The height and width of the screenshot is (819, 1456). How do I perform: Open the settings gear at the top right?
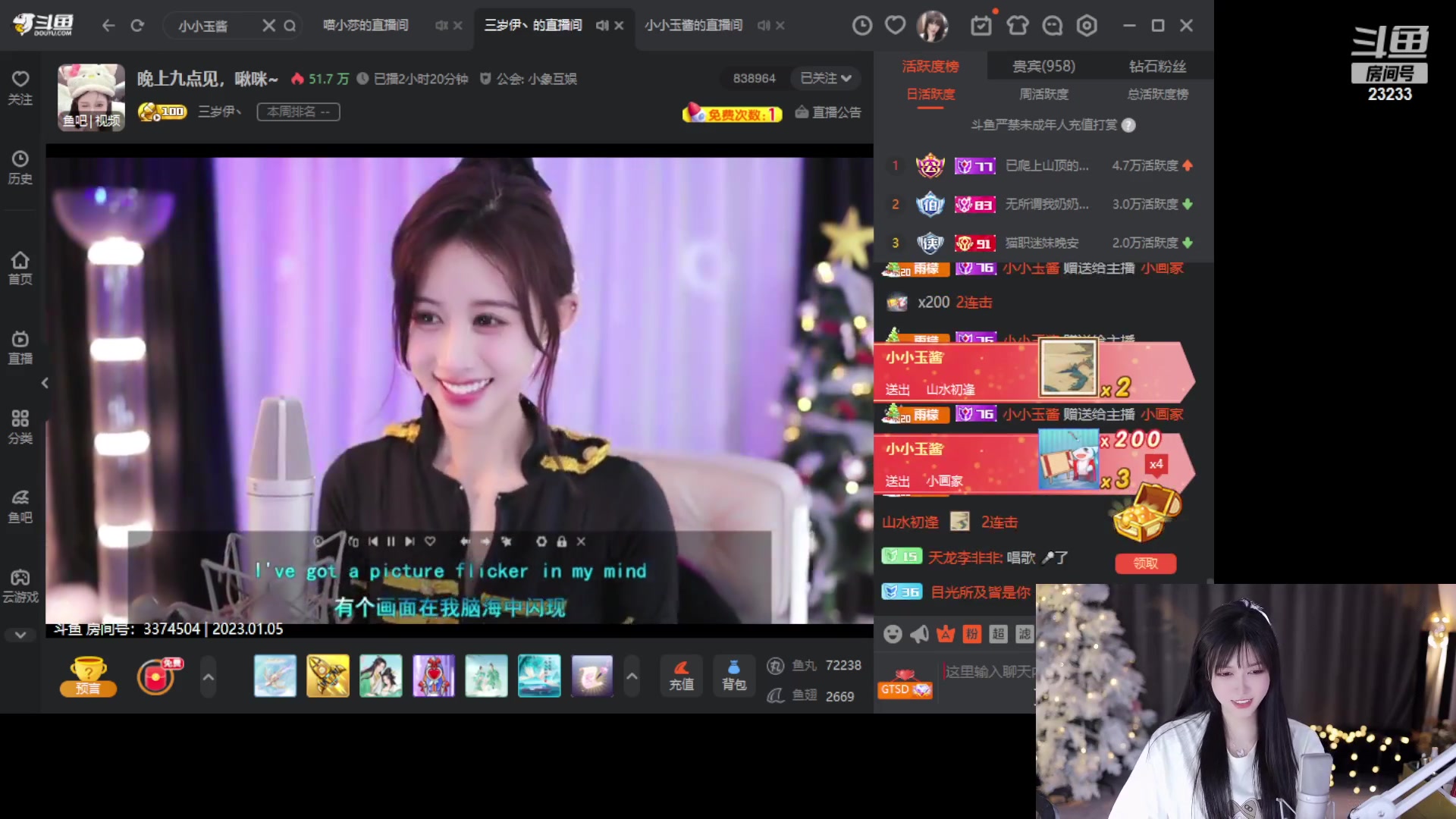(1087, 25)
